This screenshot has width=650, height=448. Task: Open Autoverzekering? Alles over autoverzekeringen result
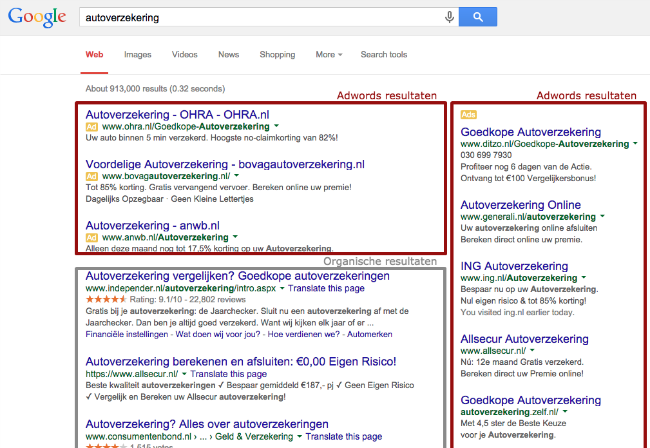(207, 424)
